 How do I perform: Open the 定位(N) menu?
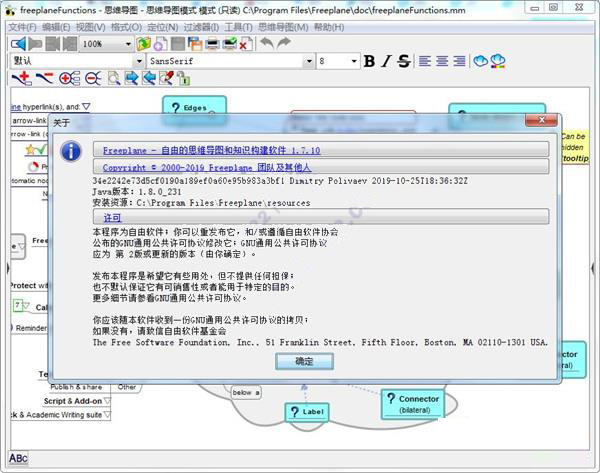coord(163,28)
